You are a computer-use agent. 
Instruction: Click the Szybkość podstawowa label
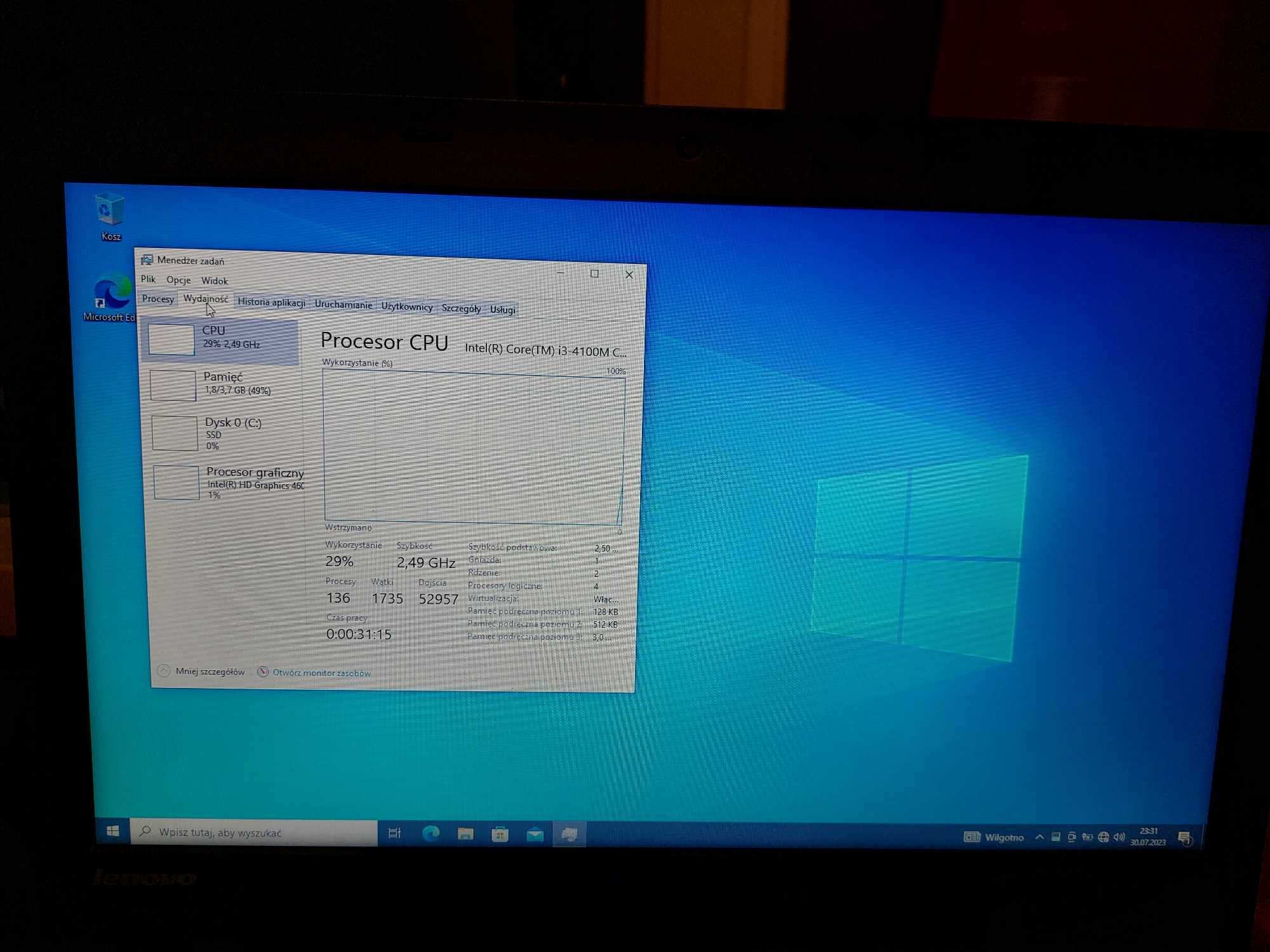[512, 547]
